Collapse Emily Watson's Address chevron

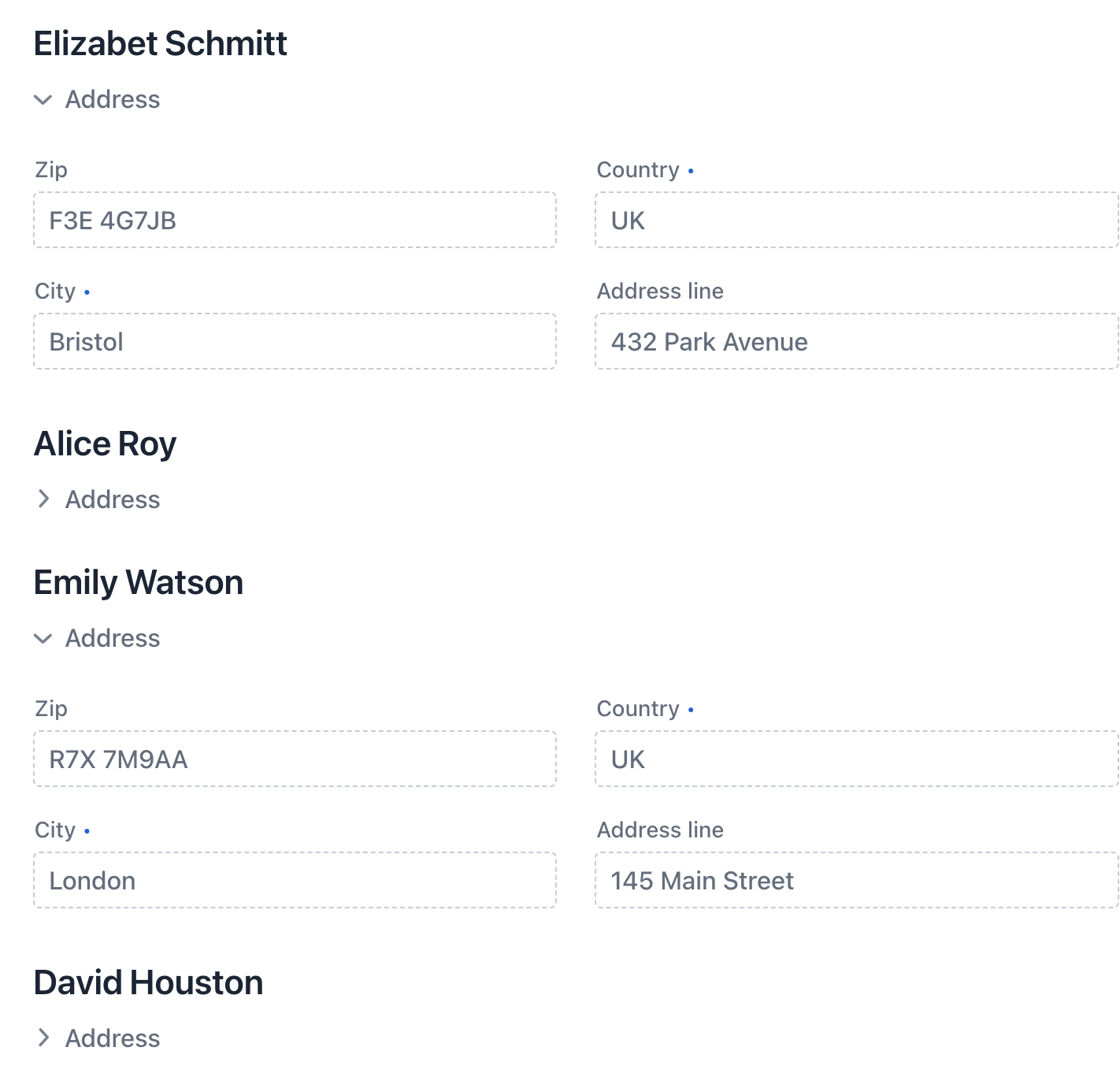[x=43, y=639]
